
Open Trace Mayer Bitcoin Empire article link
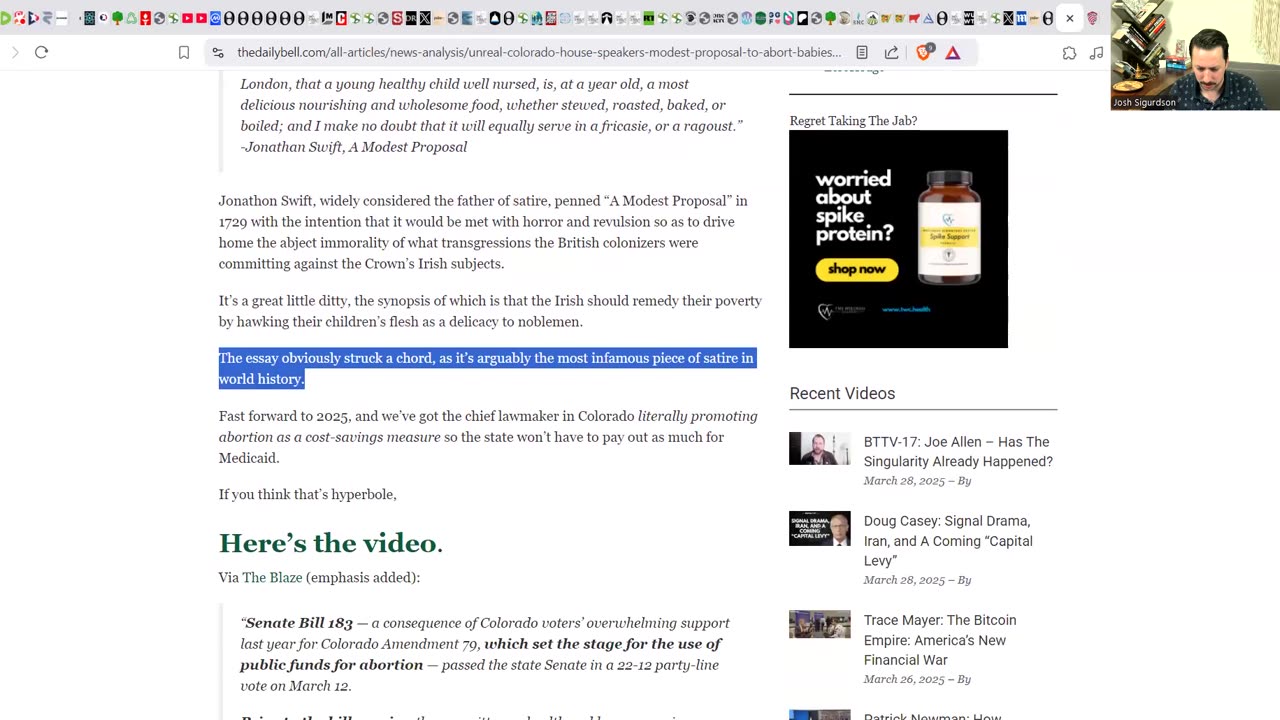pyautogui.click(x=940, y=640)
